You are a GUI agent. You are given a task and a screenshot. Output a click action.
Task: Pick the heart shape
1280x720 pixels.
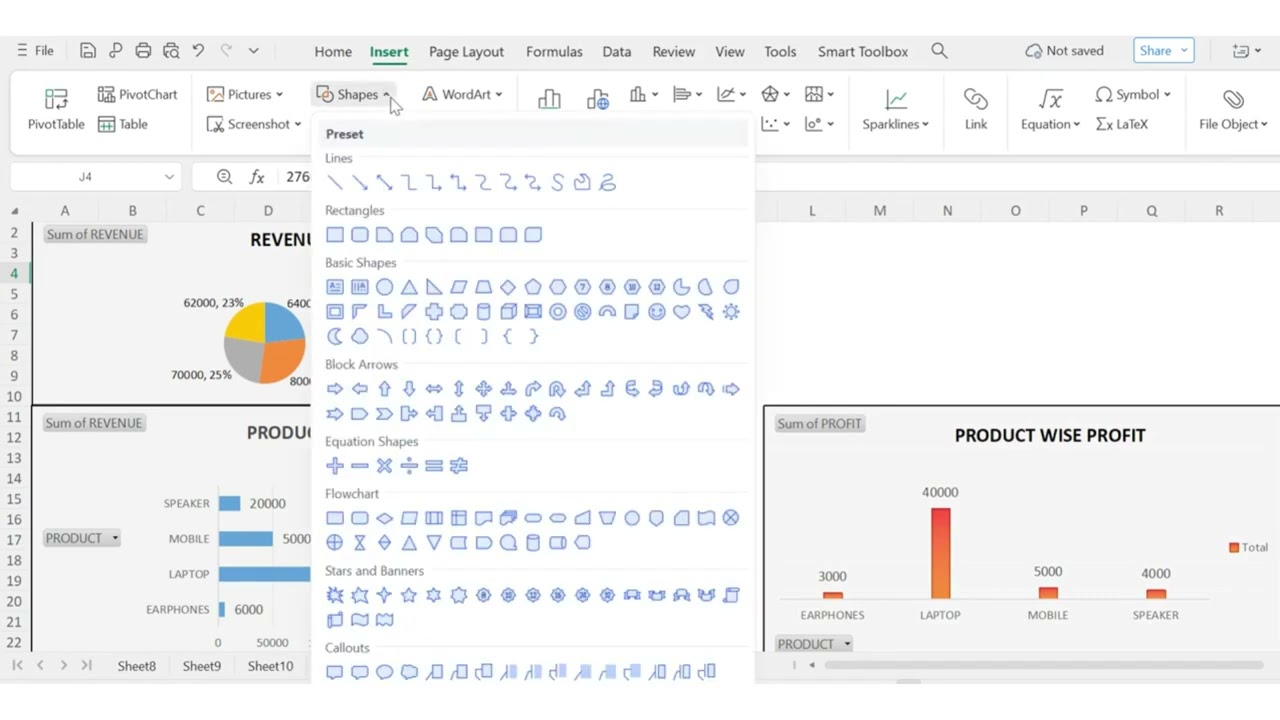682,312
